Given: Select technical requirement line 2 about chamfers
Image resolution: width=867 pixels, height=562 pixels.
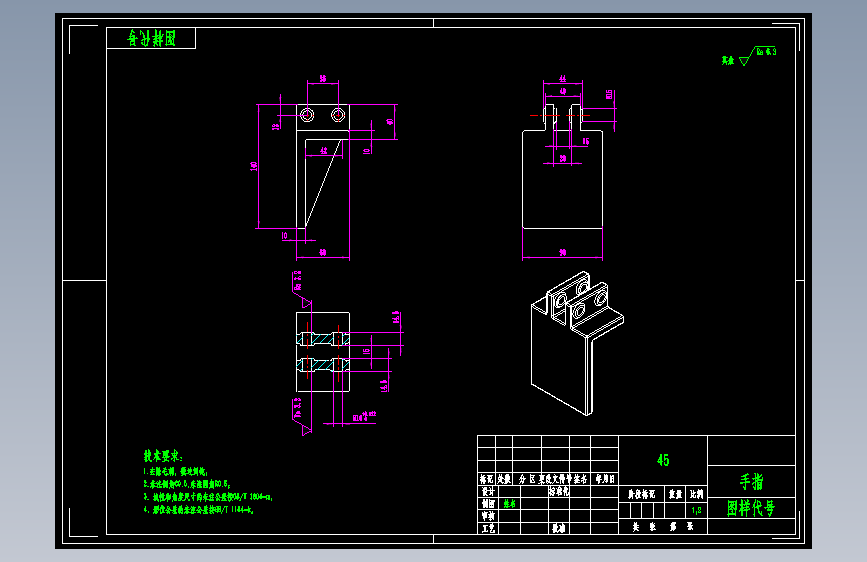Looking at the screenshot, I should [187, 484].
